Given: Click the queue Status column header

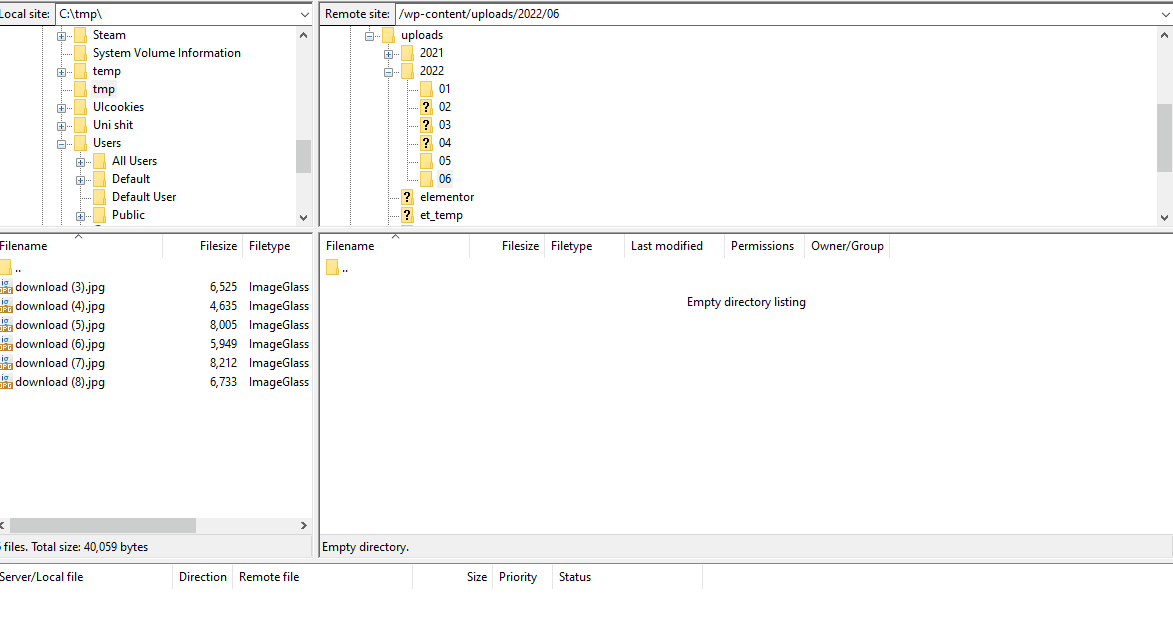Looking at the screenshot, I should pos(627,577).
